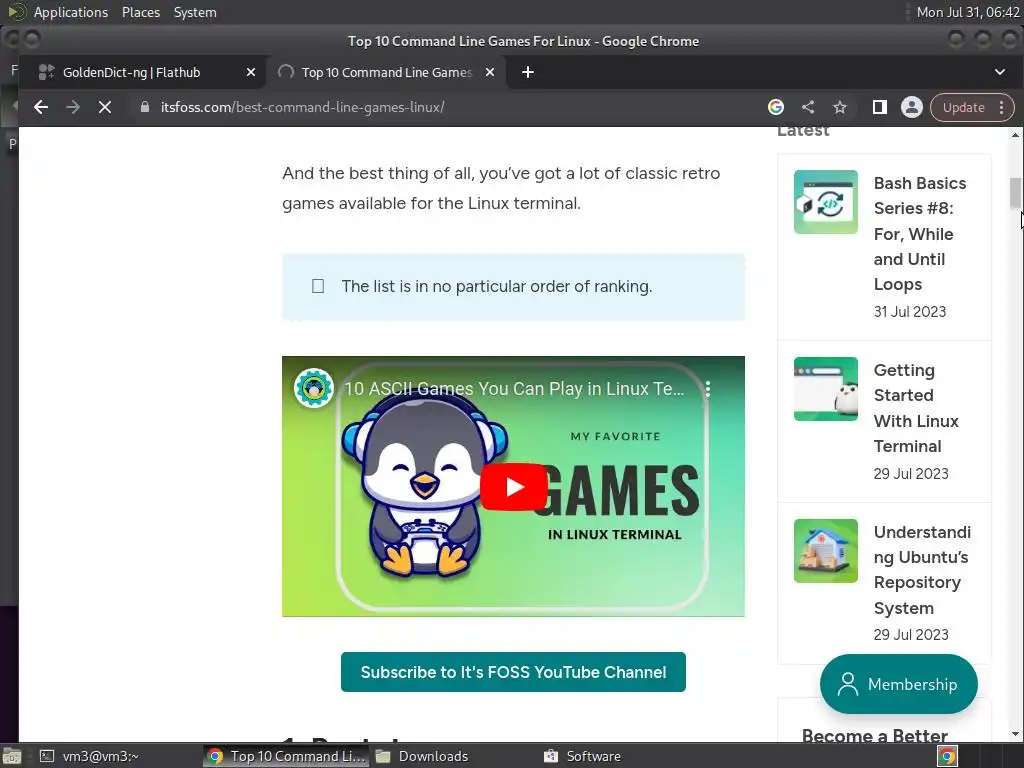Switch to vm3@vm3 terminal in taskbar
1024x768 pixels.
pyautogui.click(x=89, y=756)
